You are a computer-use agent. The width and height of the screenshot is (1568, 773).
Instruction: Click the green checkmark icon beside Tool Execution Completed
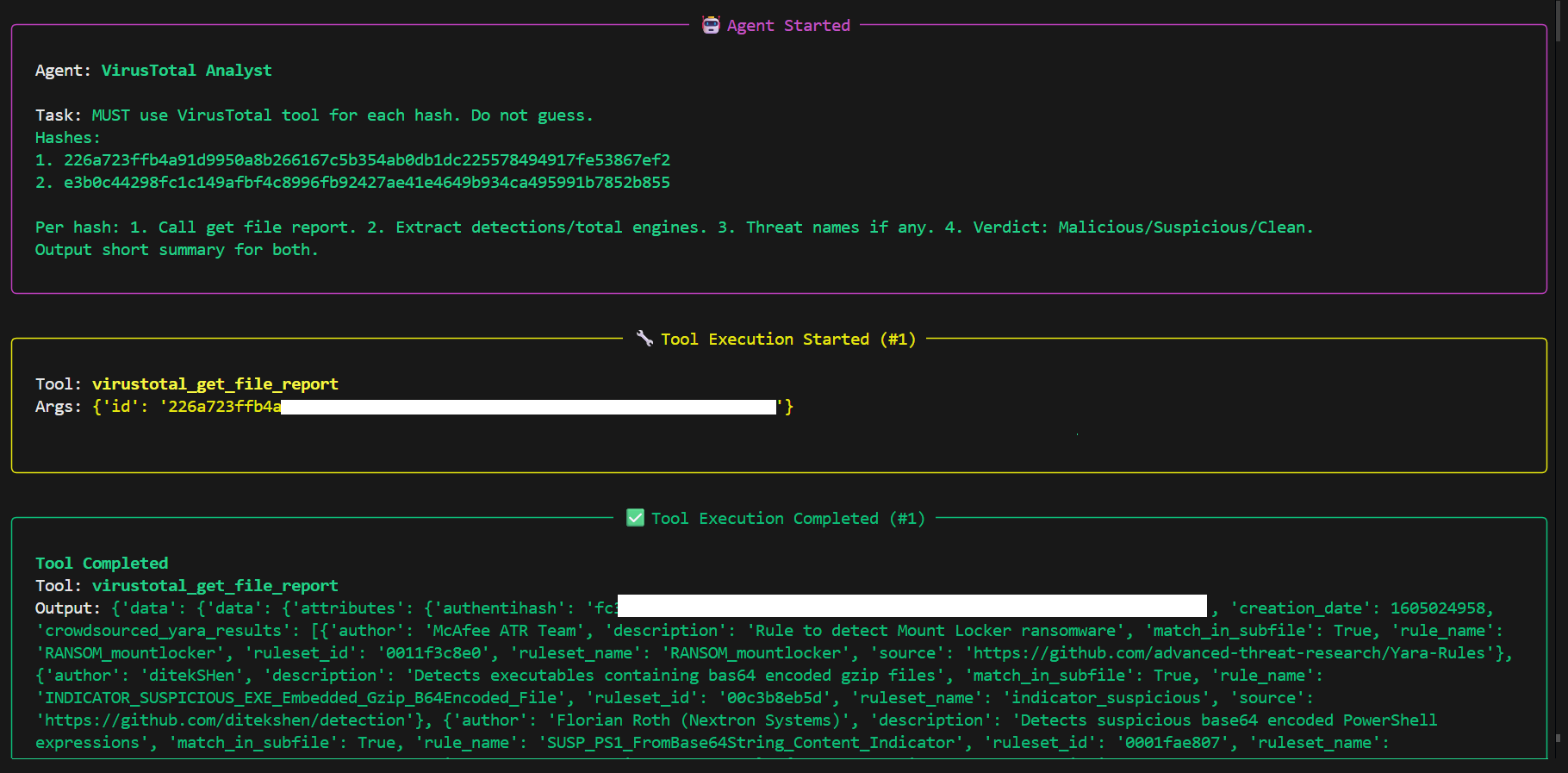(635, 518)
